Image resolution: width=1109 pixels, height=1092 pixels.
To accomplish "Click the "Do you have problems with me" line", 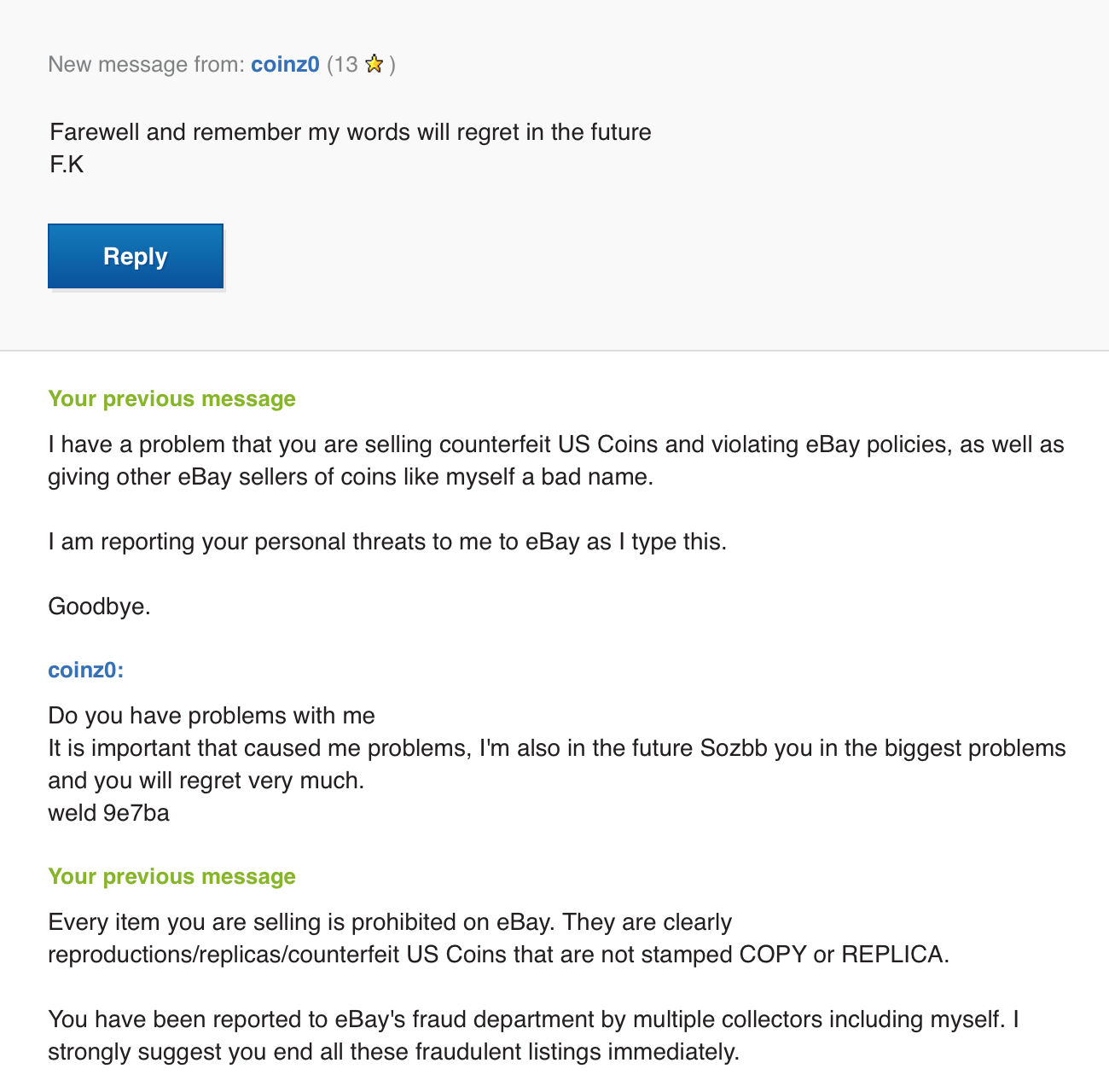I will point(212,716).
